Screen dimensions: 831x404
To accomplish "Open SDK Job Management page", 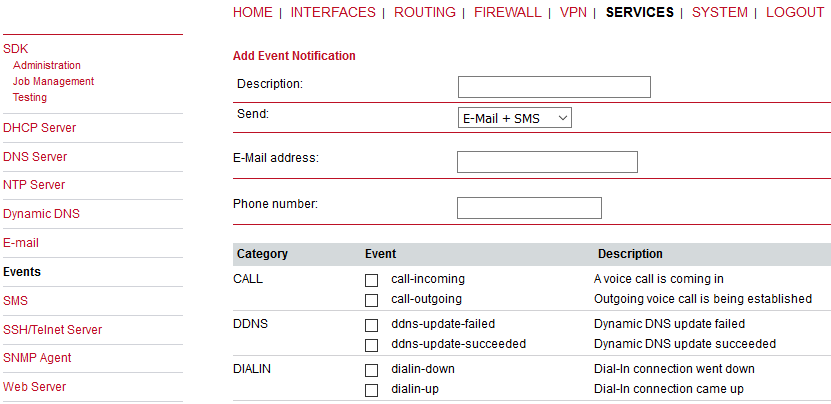I will (53, 82).
